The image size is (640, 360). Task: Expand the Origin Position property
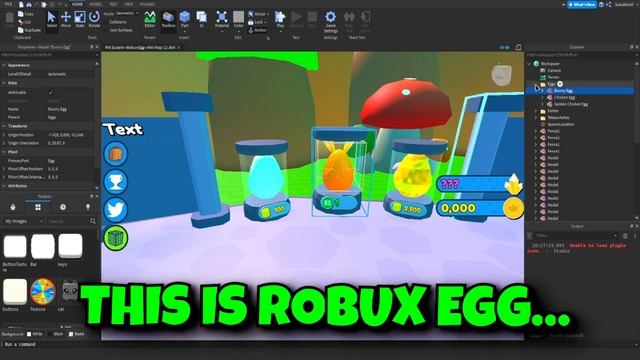[4, 134]
